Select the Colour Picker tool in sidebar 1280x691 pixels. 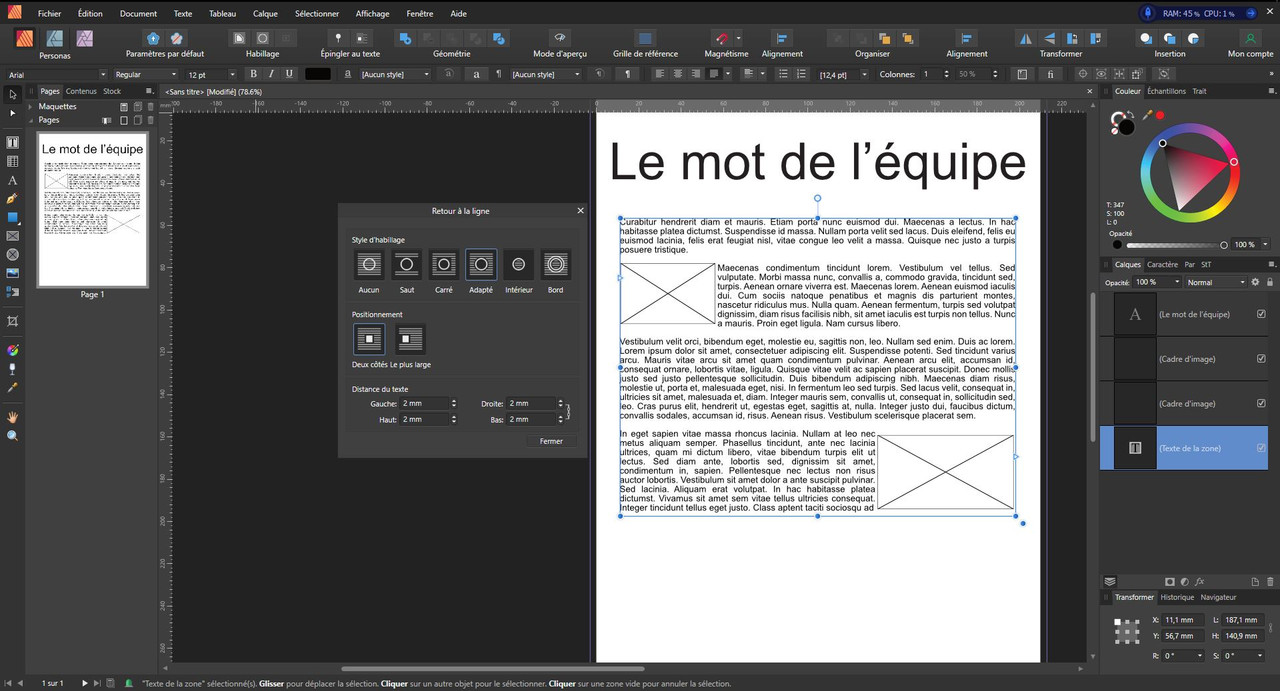(x=12, y=387)
